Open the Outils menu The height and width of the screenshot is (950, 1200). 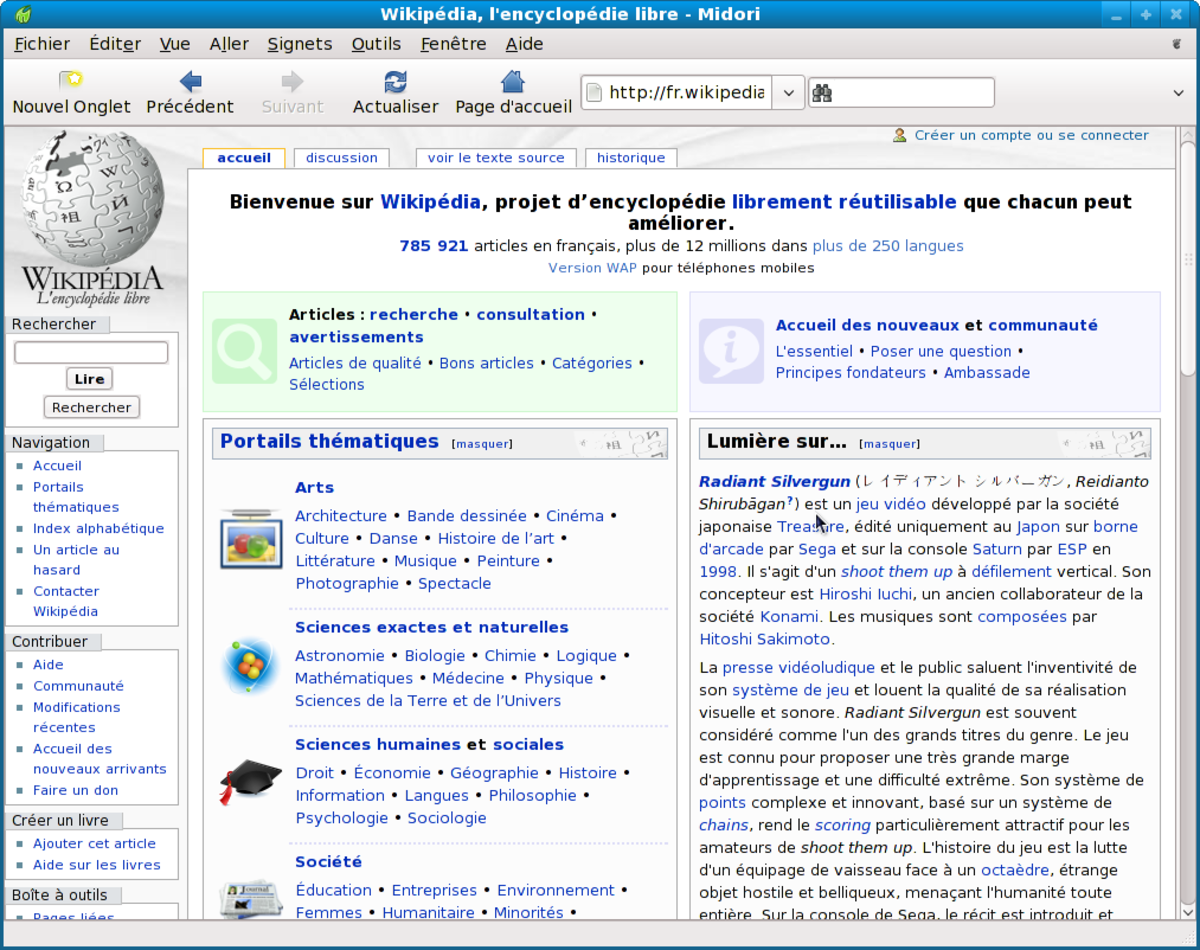click(376, 44)
